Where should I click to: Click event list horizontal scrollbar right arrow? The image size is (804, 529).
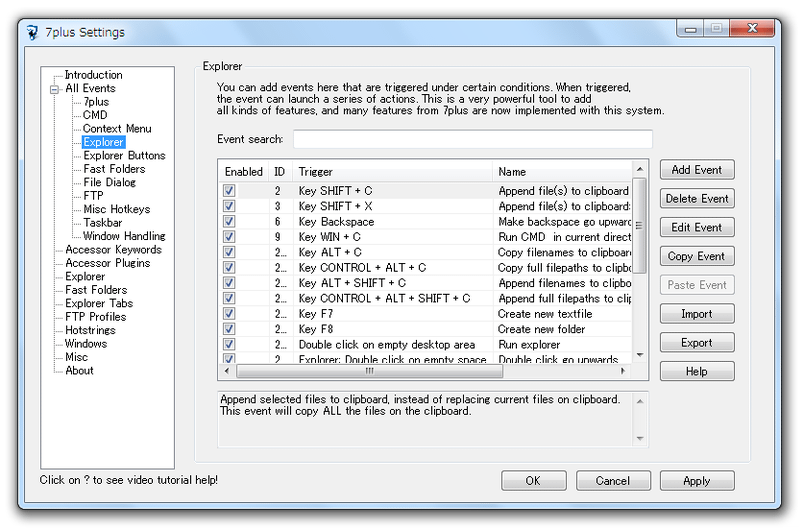[623, 371]
